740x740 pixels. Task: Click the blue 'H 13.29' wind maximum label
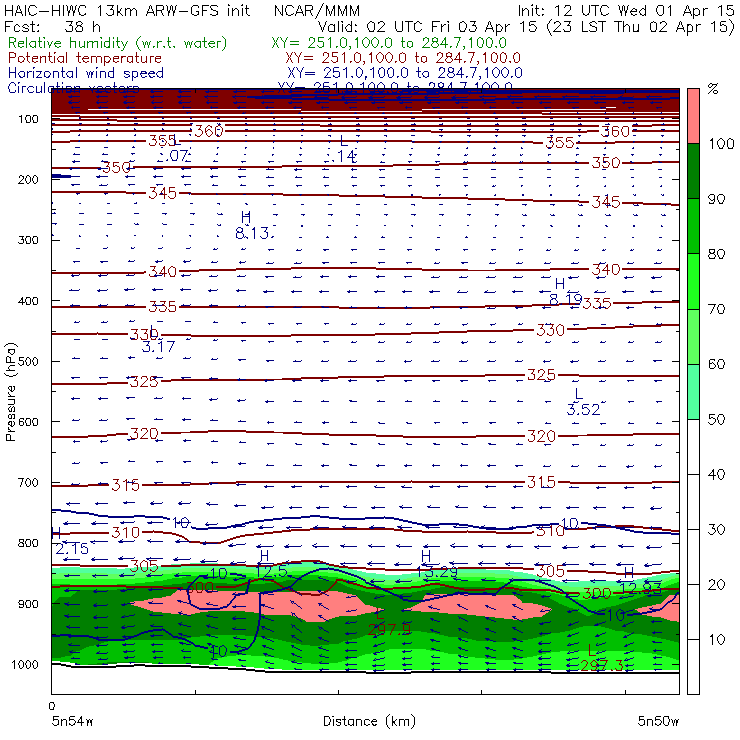point(437,564)
